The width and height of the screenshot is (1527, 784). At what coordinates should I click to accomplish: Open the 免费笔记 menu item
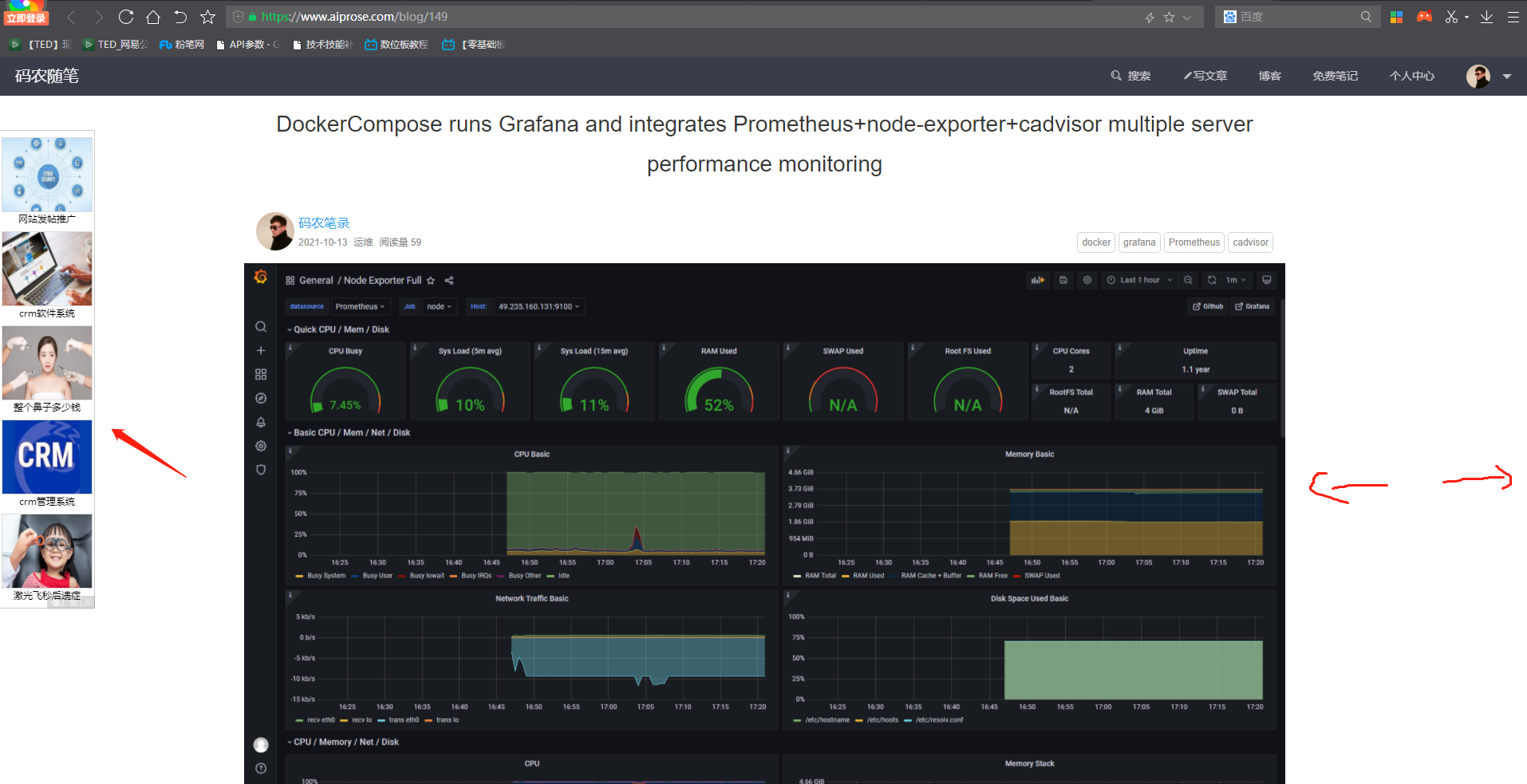pos(1336,76)
